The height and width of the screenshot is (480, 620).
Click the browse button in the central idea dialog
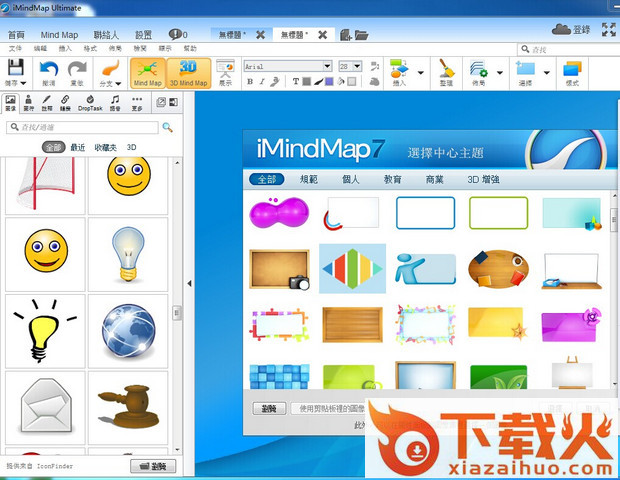point(269,408)
